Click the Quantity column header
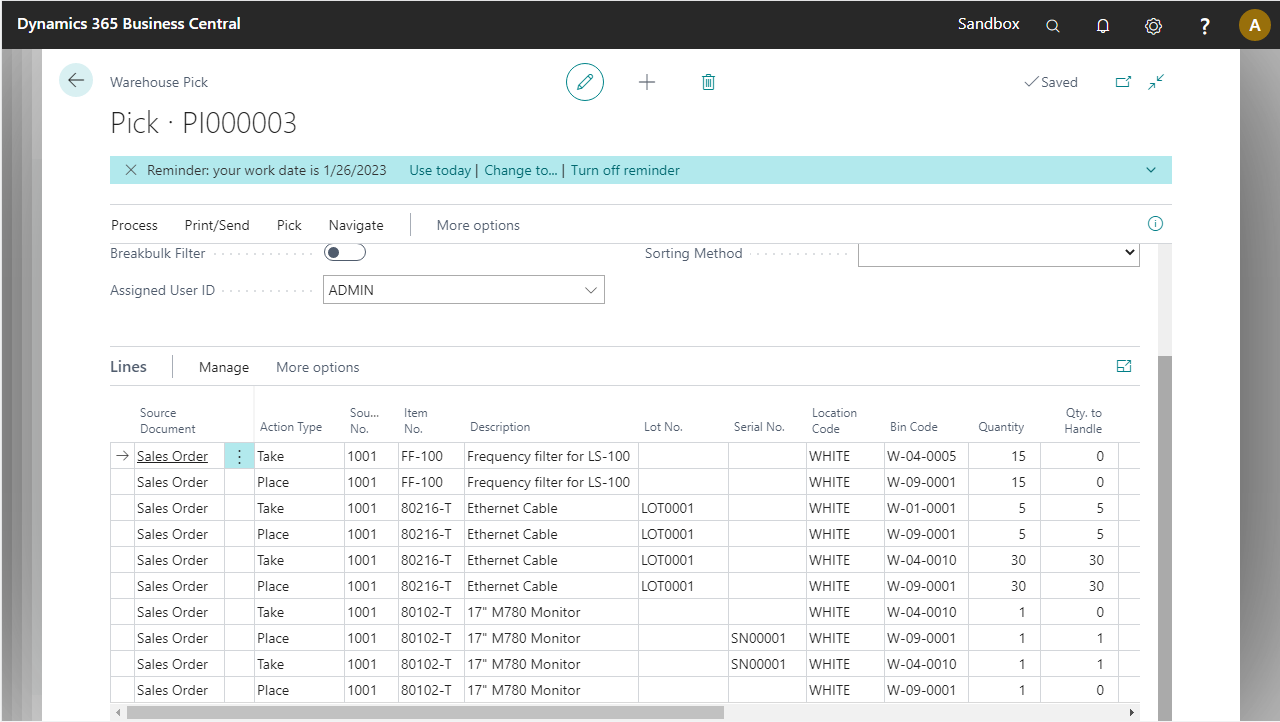Screen dimensions: 1280x722 click(1001, 427)
